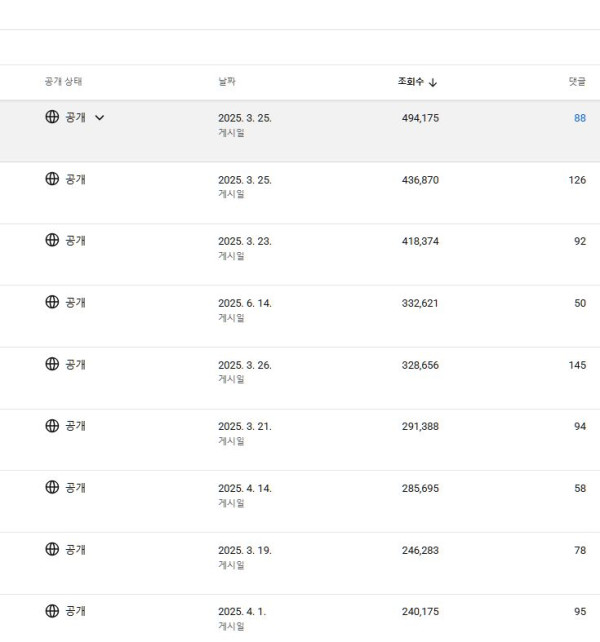
Task: Click 공개 label in the 2025. 3. 19. row
Action: pyautogui.click(x=75, y=549)
